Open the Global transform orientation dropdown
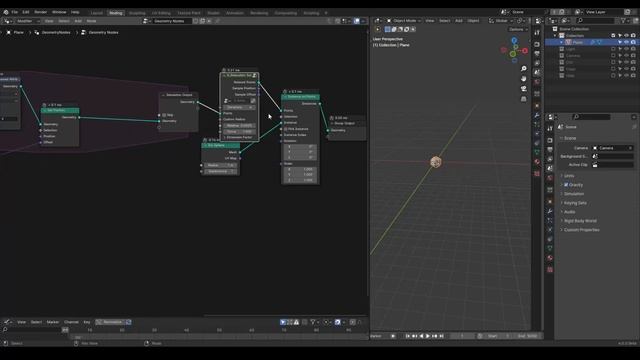This screenshot has height=360, width=640. (501, 20)
